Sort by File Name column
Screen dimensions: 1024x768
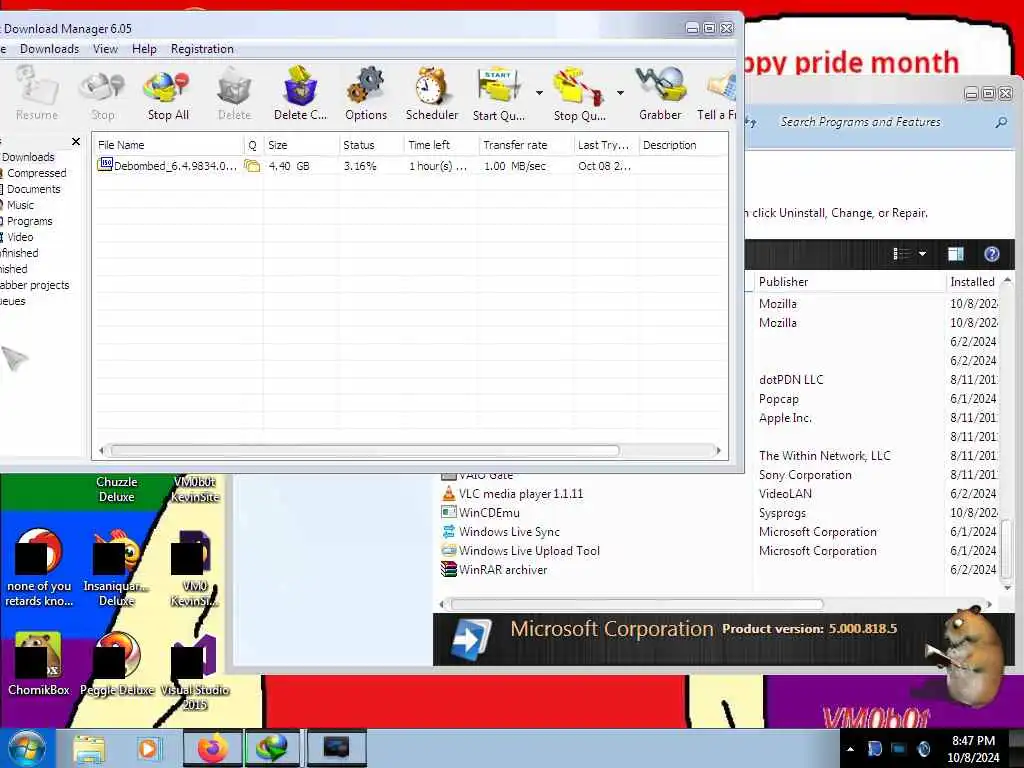(168, 145)
